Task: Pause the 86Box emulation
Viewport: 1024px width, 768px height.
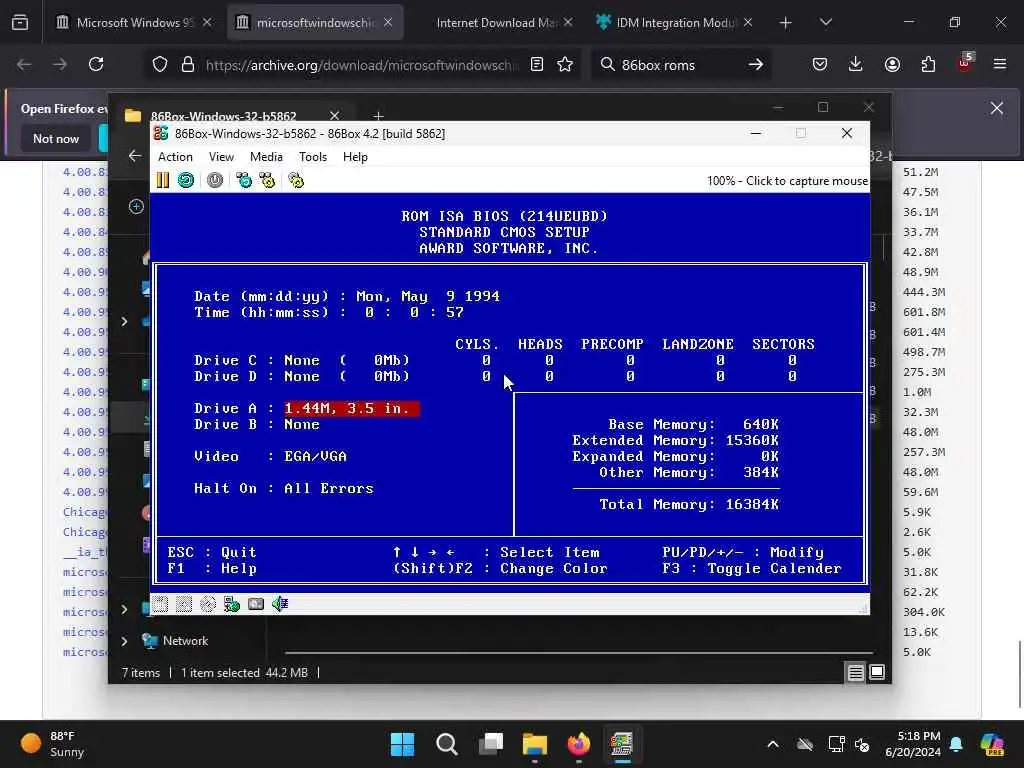Action: [163, 180]
